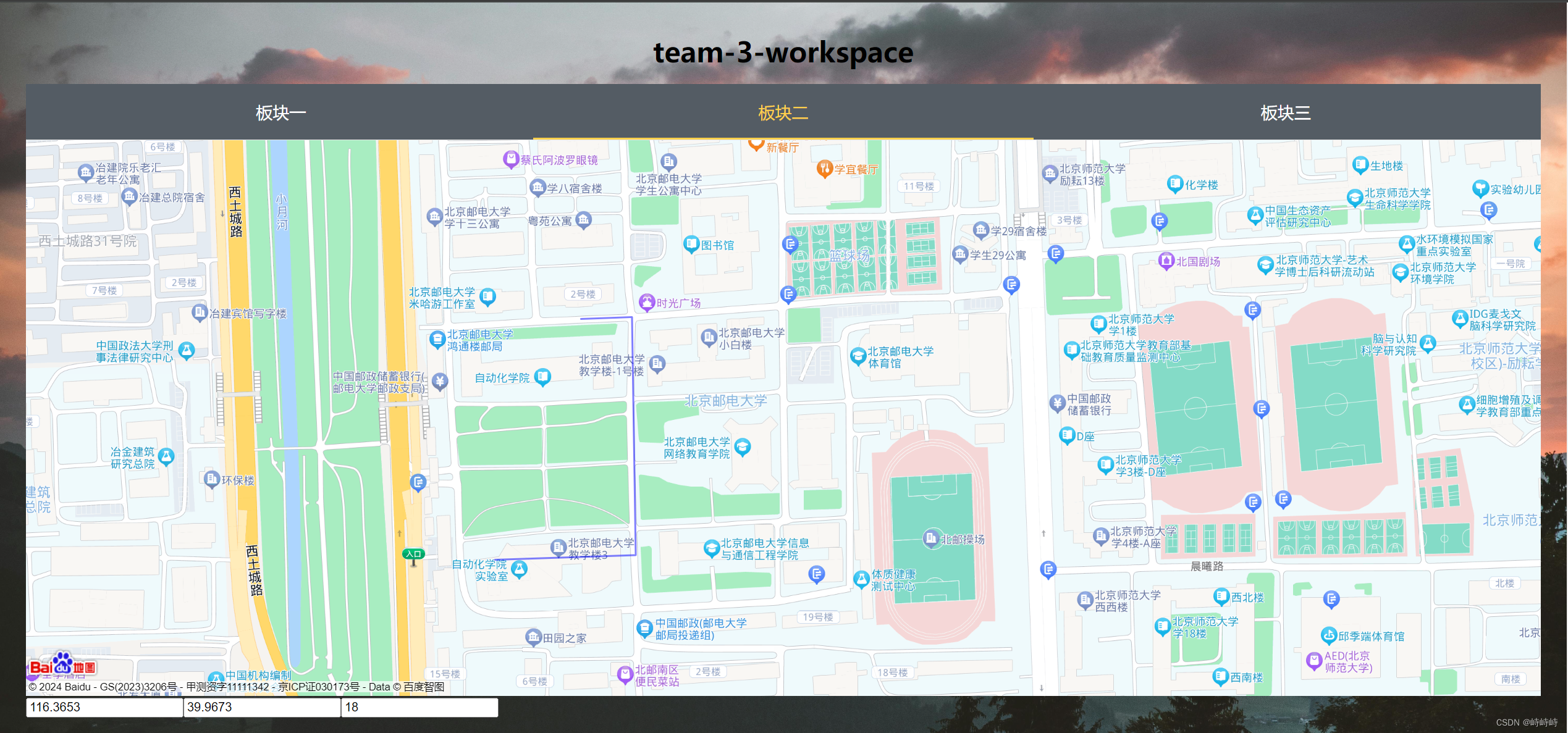Click the 体质健康测试中心 marker icon
This screenshot has width=1568, height=733.
861,579
